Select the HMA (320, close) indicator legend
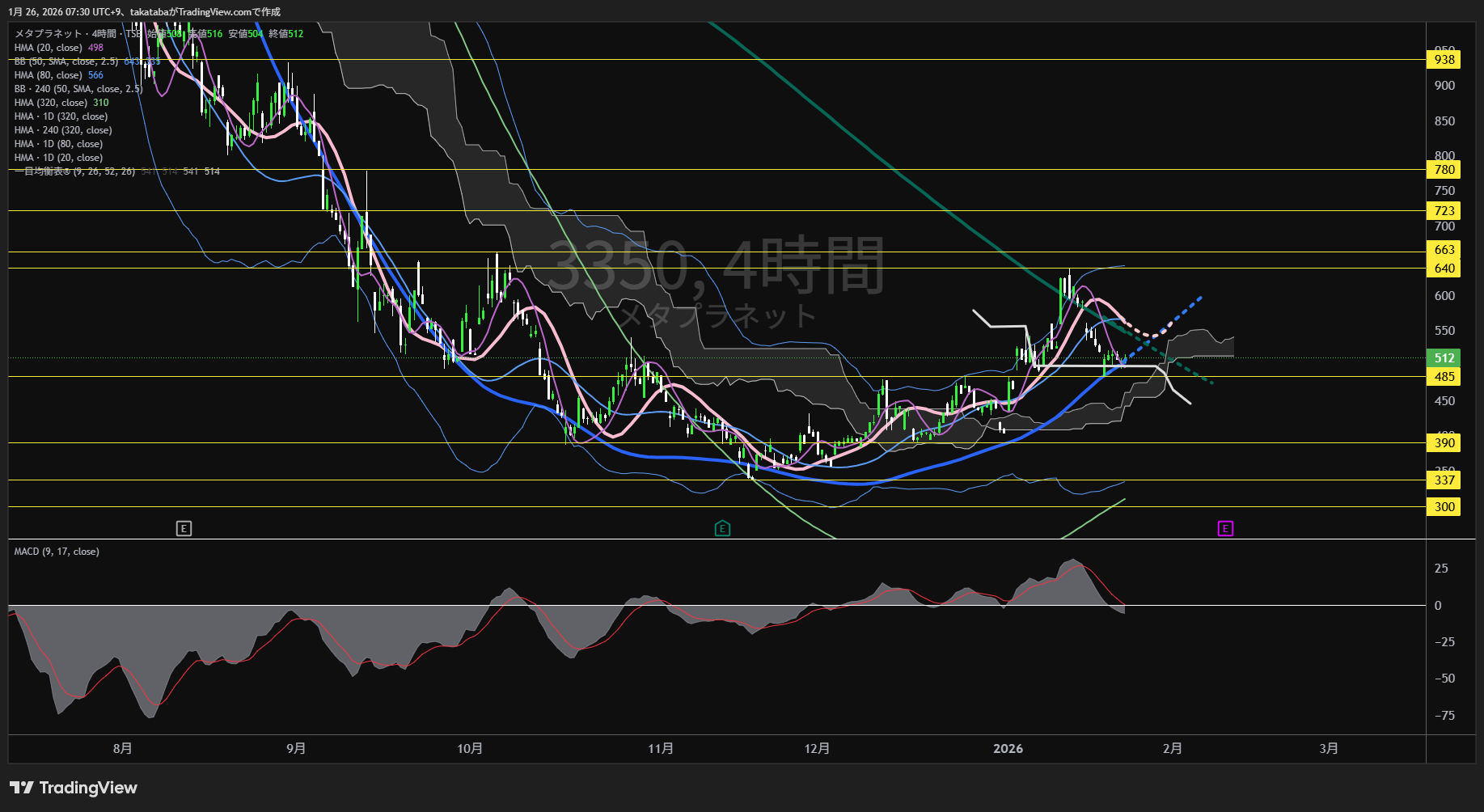The width and height of the screenshot is (1484, 812). 50,103
